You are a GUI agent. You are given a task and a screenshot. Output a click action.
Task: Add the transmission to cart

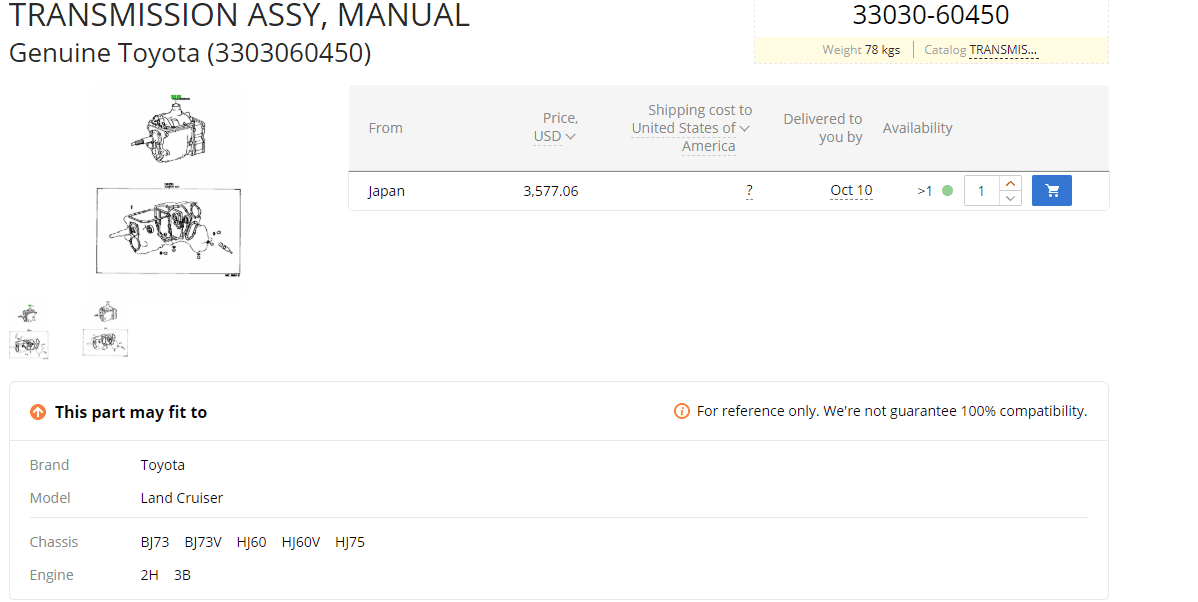point(1051,191)
